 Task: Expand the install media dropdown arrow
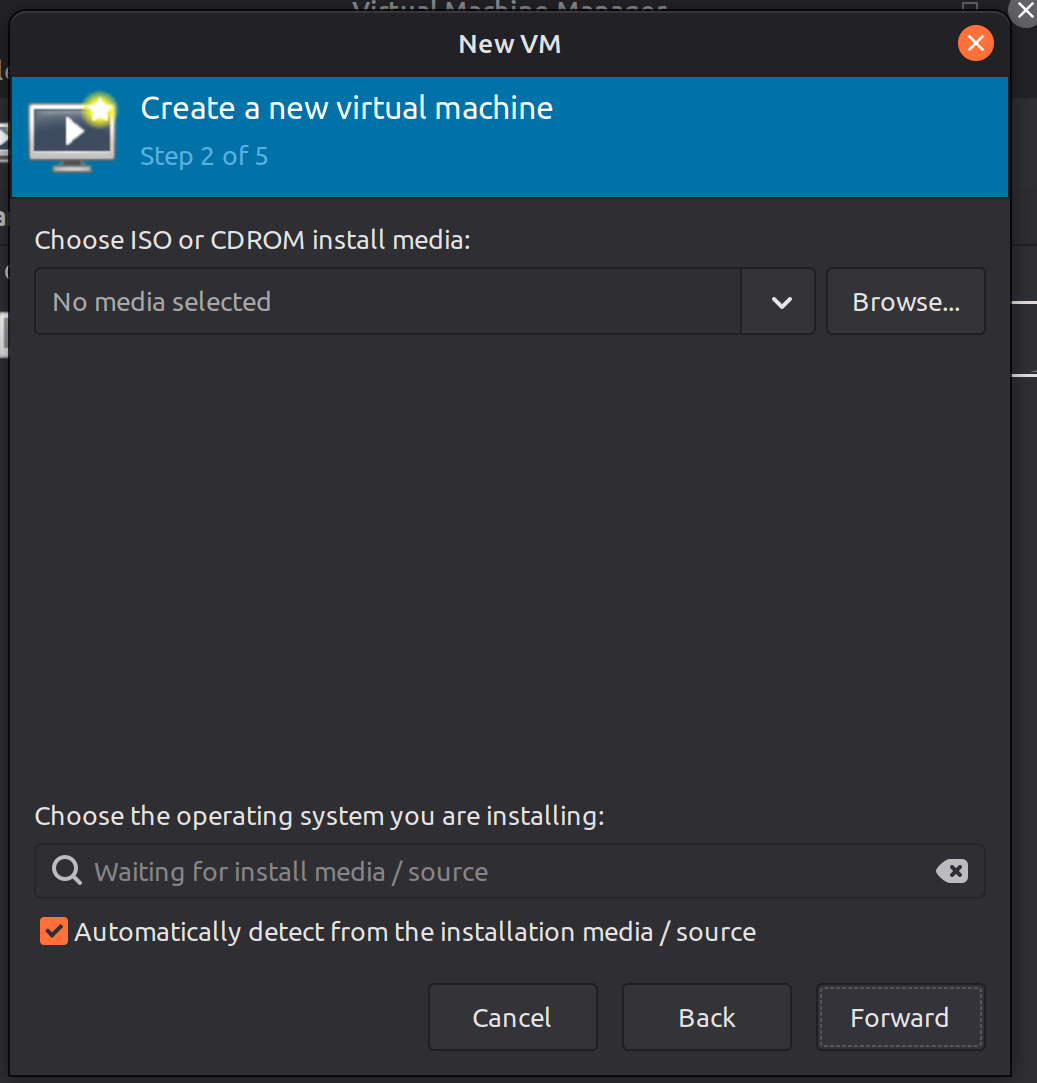pyautogui.click(x=781, y=302)
